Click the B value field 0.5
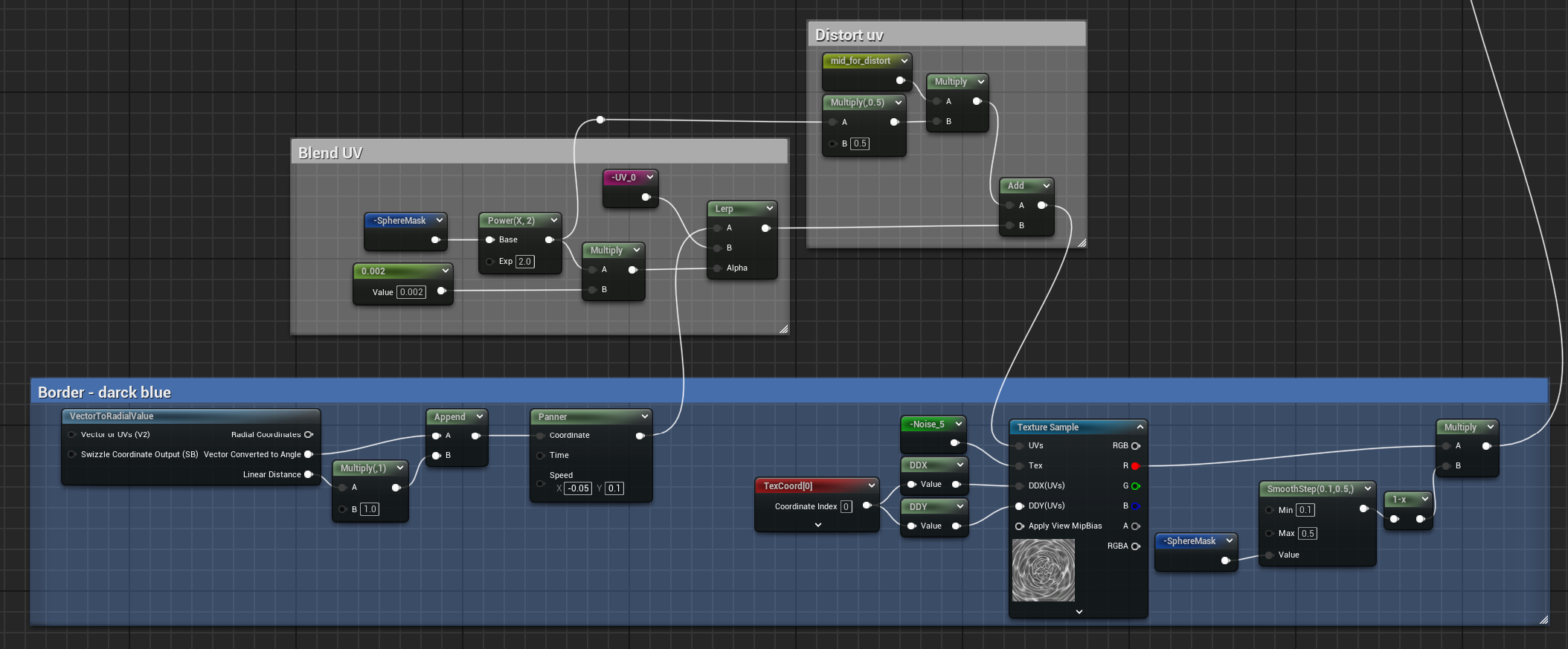 [860, 144]
